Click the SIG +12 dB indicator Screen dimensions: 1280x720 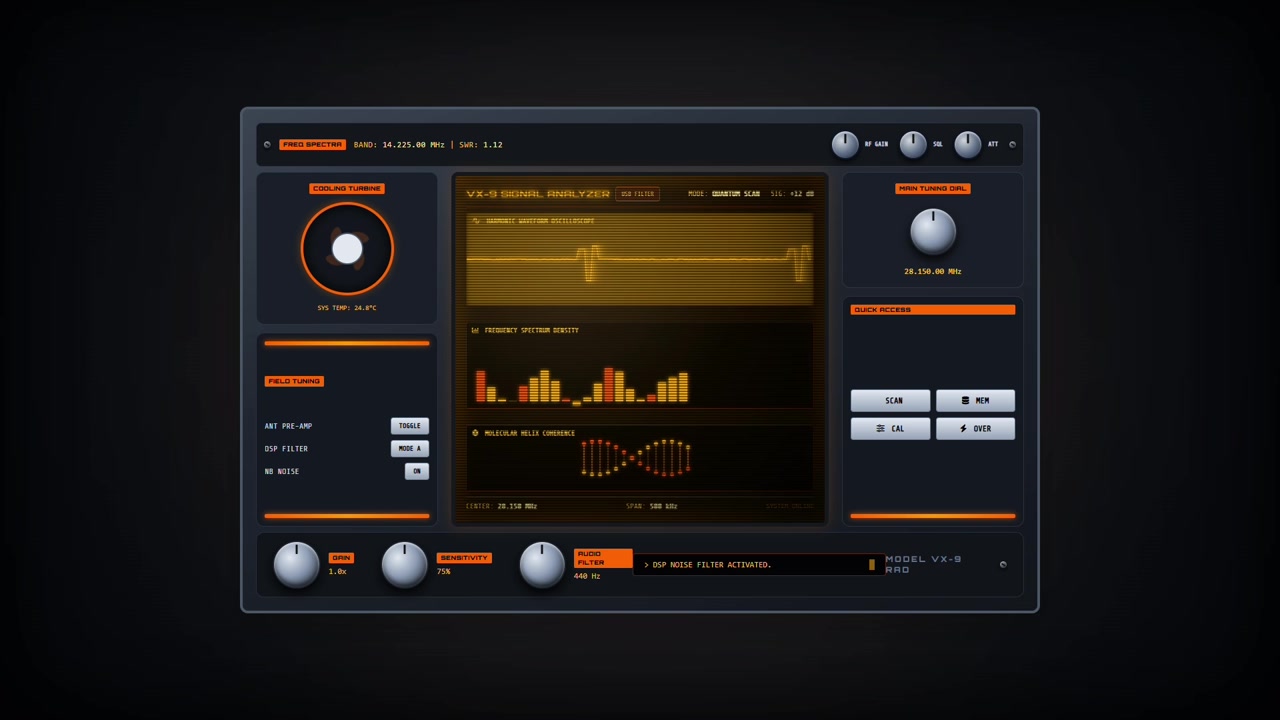pyautogui.click(x=792, y=194)
